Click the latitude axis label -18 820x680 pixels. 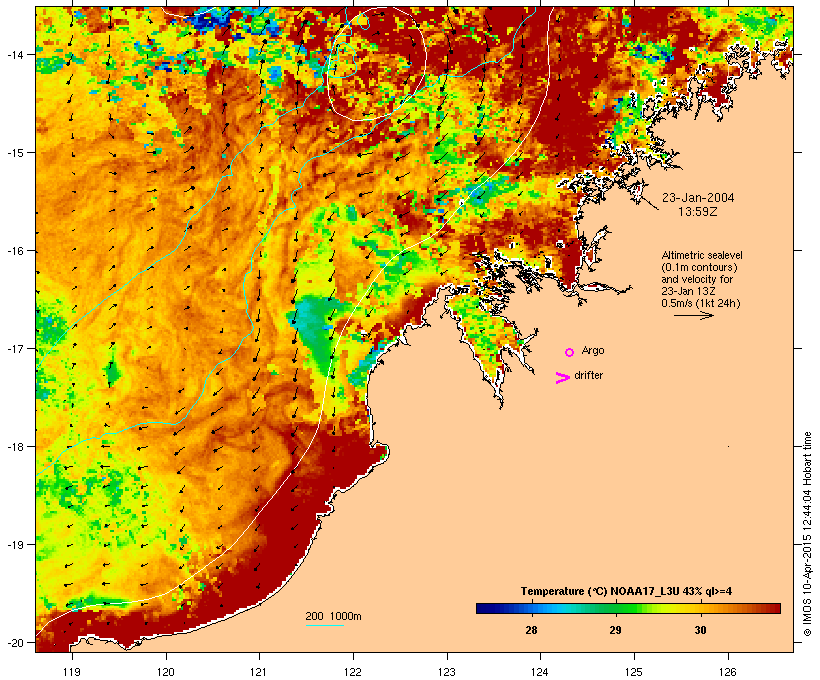click(14, 446)
